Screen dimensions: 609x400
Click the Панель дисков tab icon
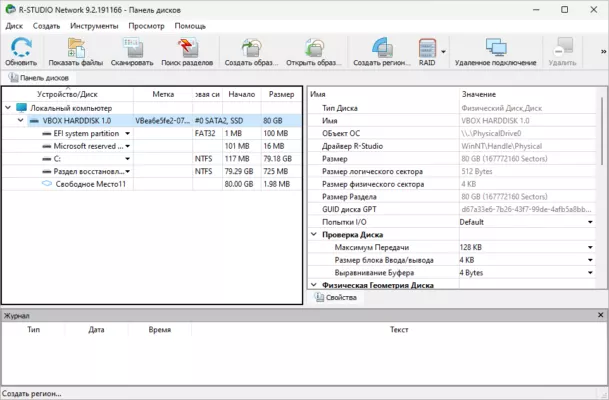point(14,78)
